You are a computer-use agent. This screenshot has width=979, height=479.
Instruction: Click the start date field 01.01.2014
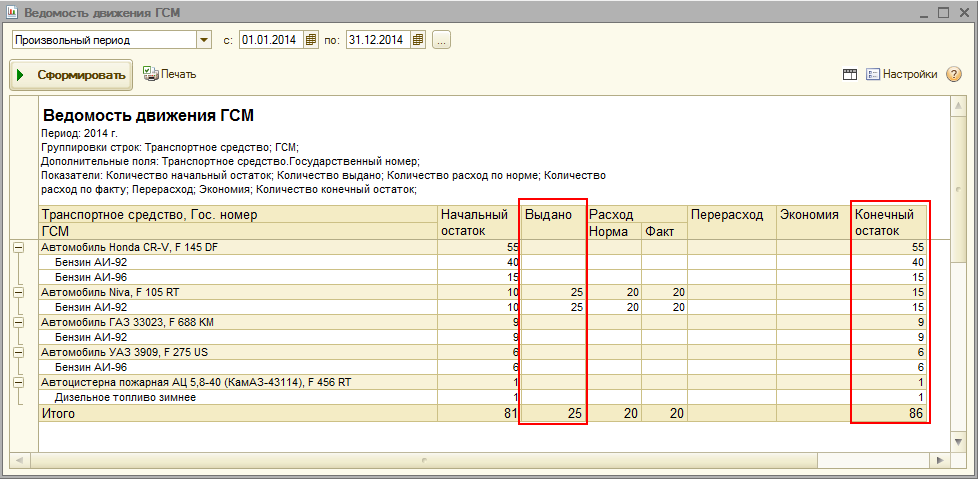(270, 40)
